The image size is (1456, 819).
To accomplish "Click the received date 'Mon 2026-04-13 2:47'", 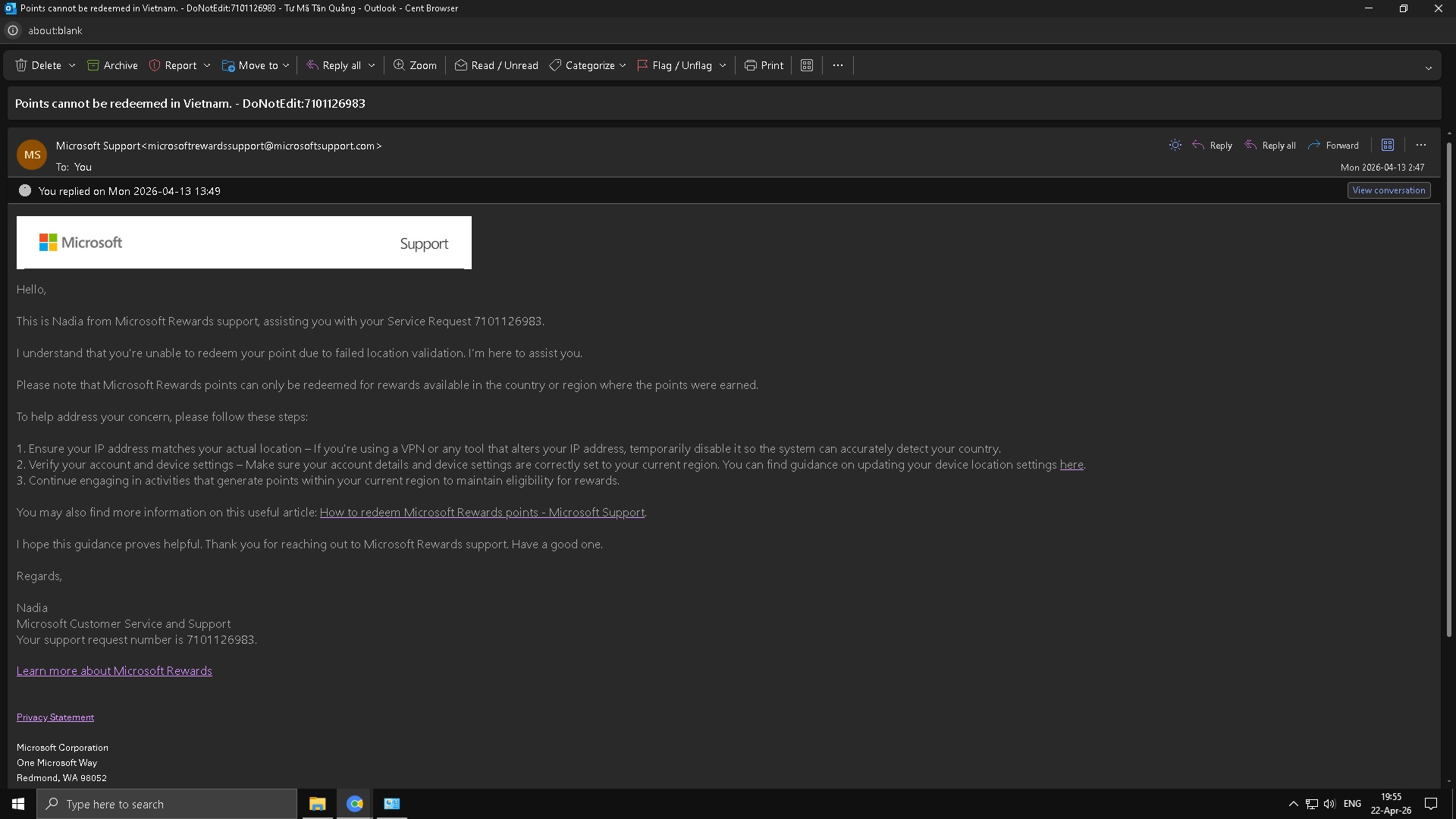I will pos(1382,167).
